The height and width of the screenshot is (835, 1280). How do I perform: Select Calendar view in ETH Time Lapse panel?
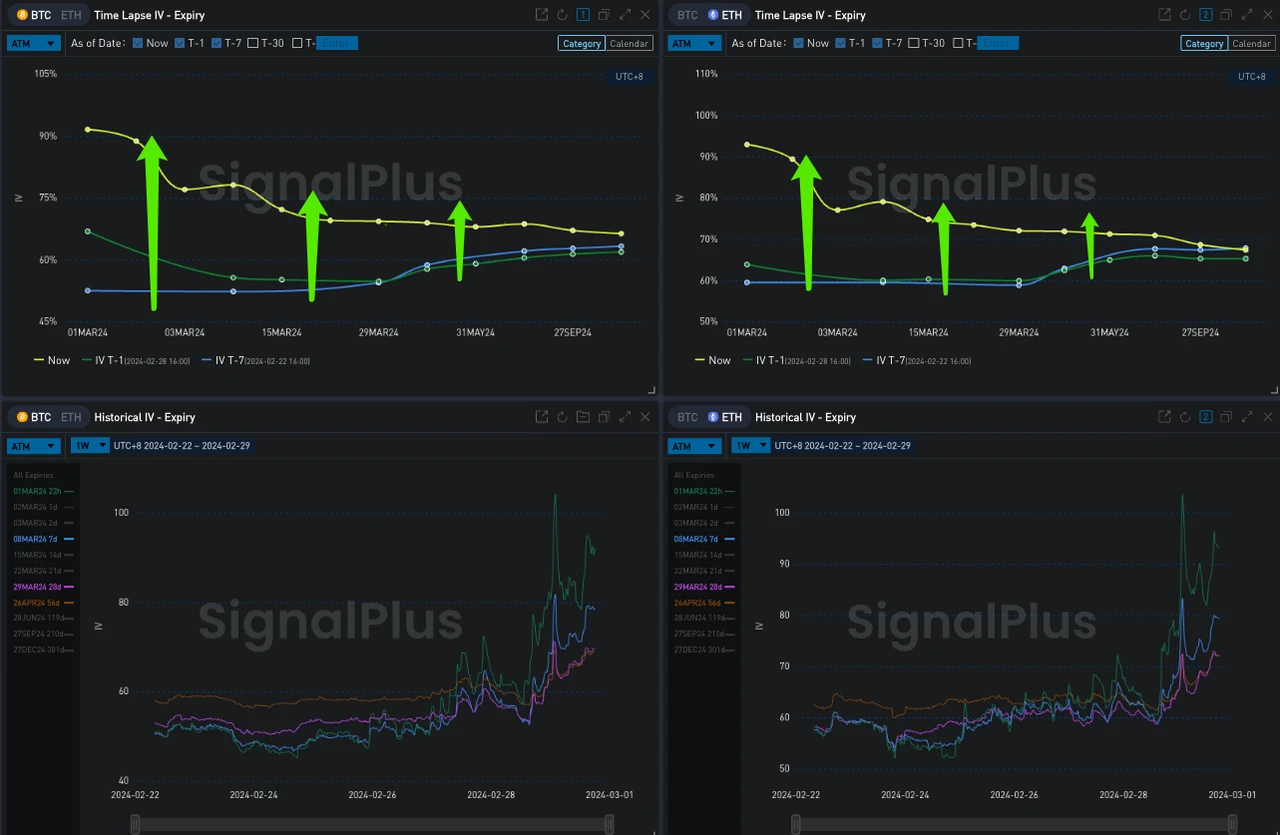click(x=1251, y=43)
